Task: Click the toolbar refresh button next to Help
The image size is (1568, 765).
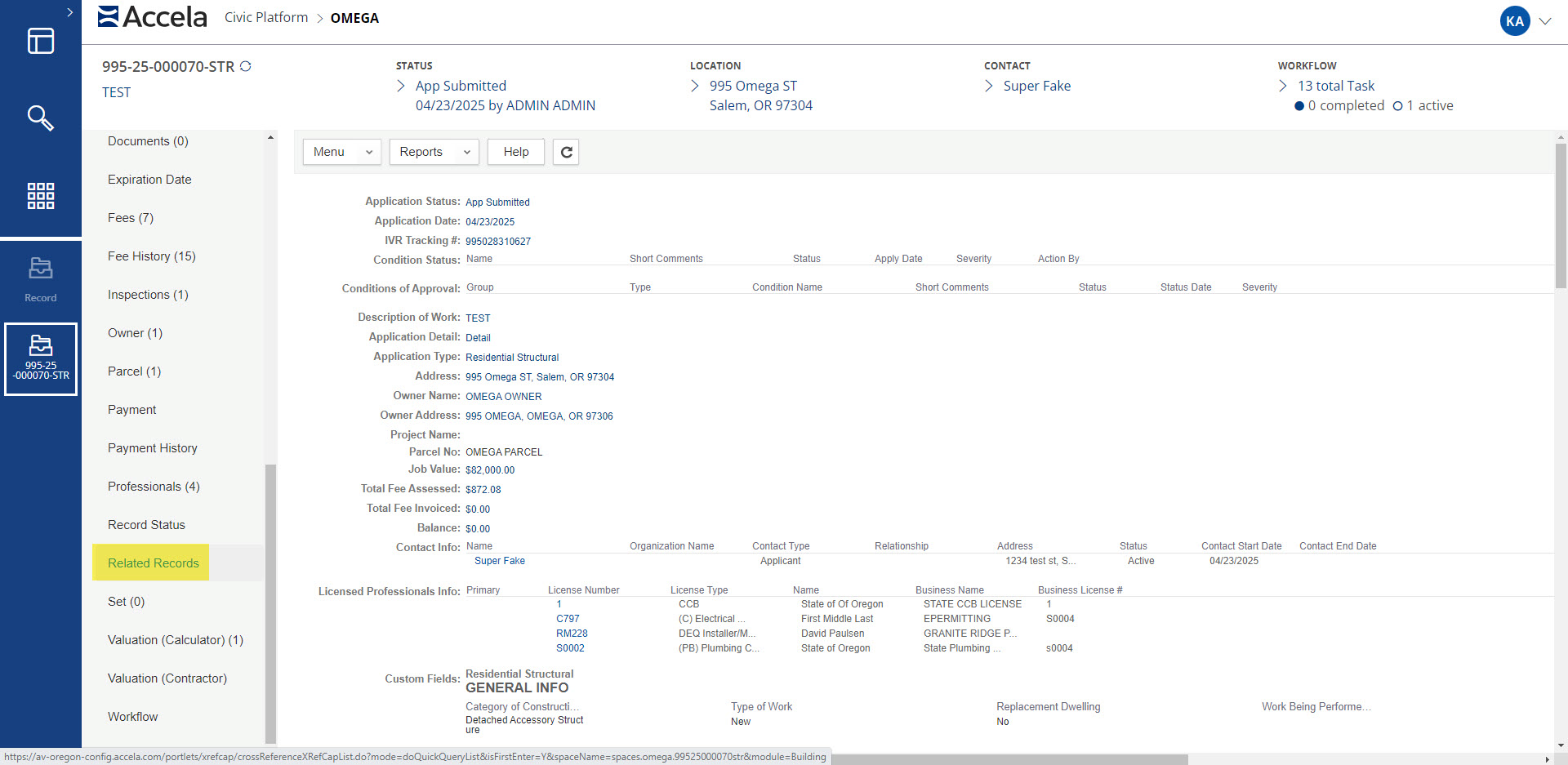Action: tap(566, 152)
